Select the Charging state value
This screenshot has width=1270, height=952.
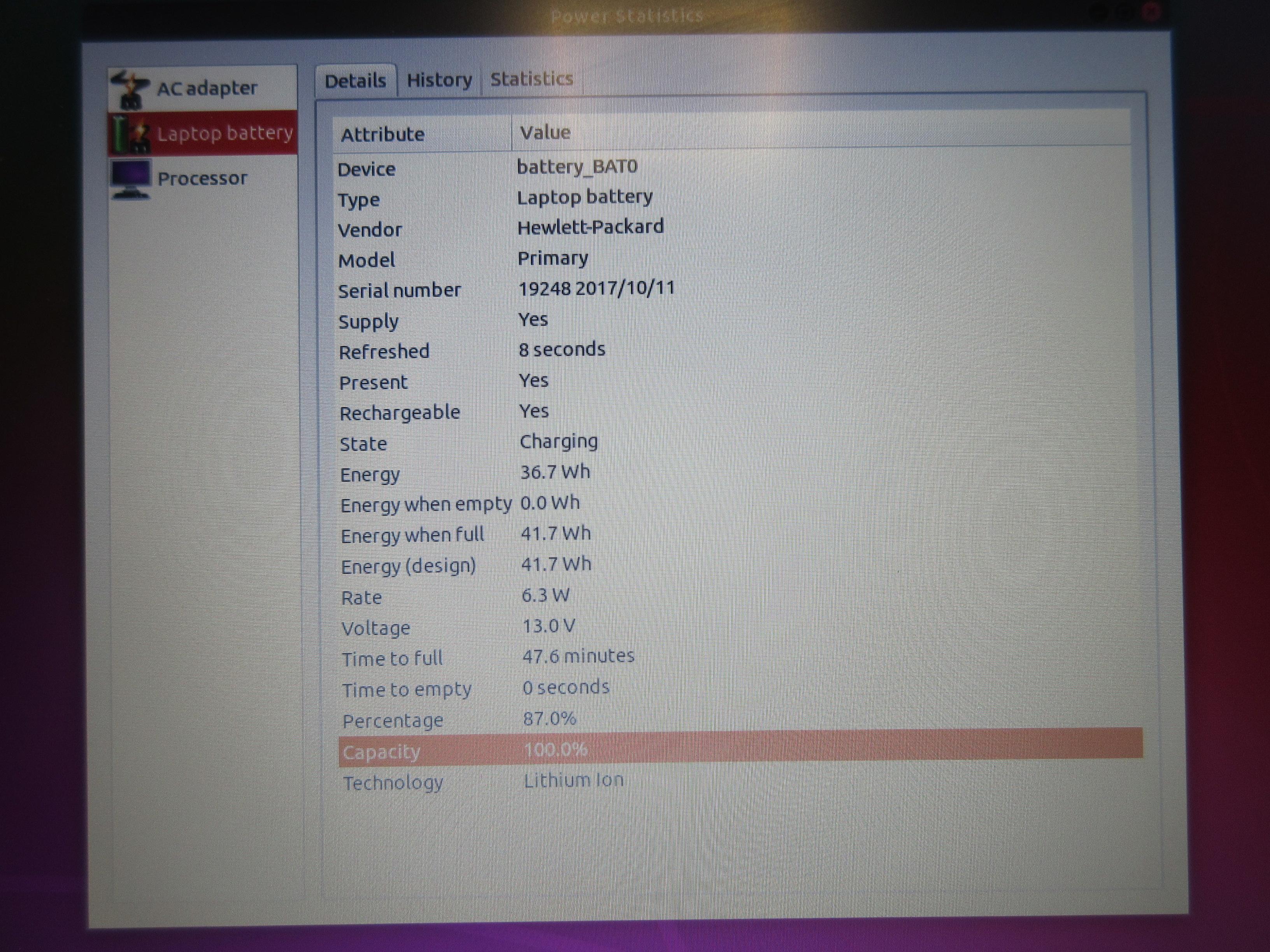pyautogui.click(x=559, y=442)
